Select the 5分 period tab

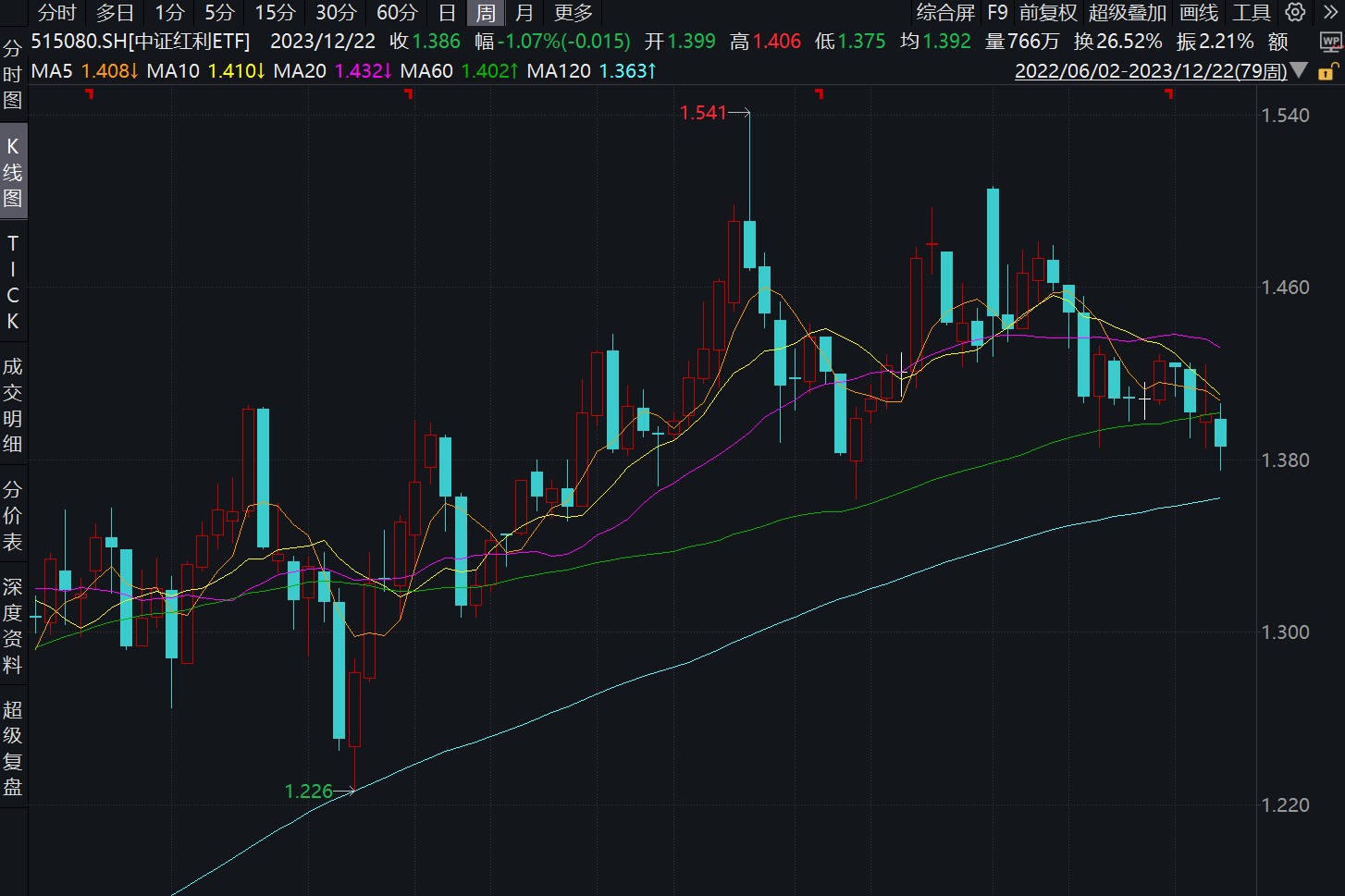tap(219, 13)
